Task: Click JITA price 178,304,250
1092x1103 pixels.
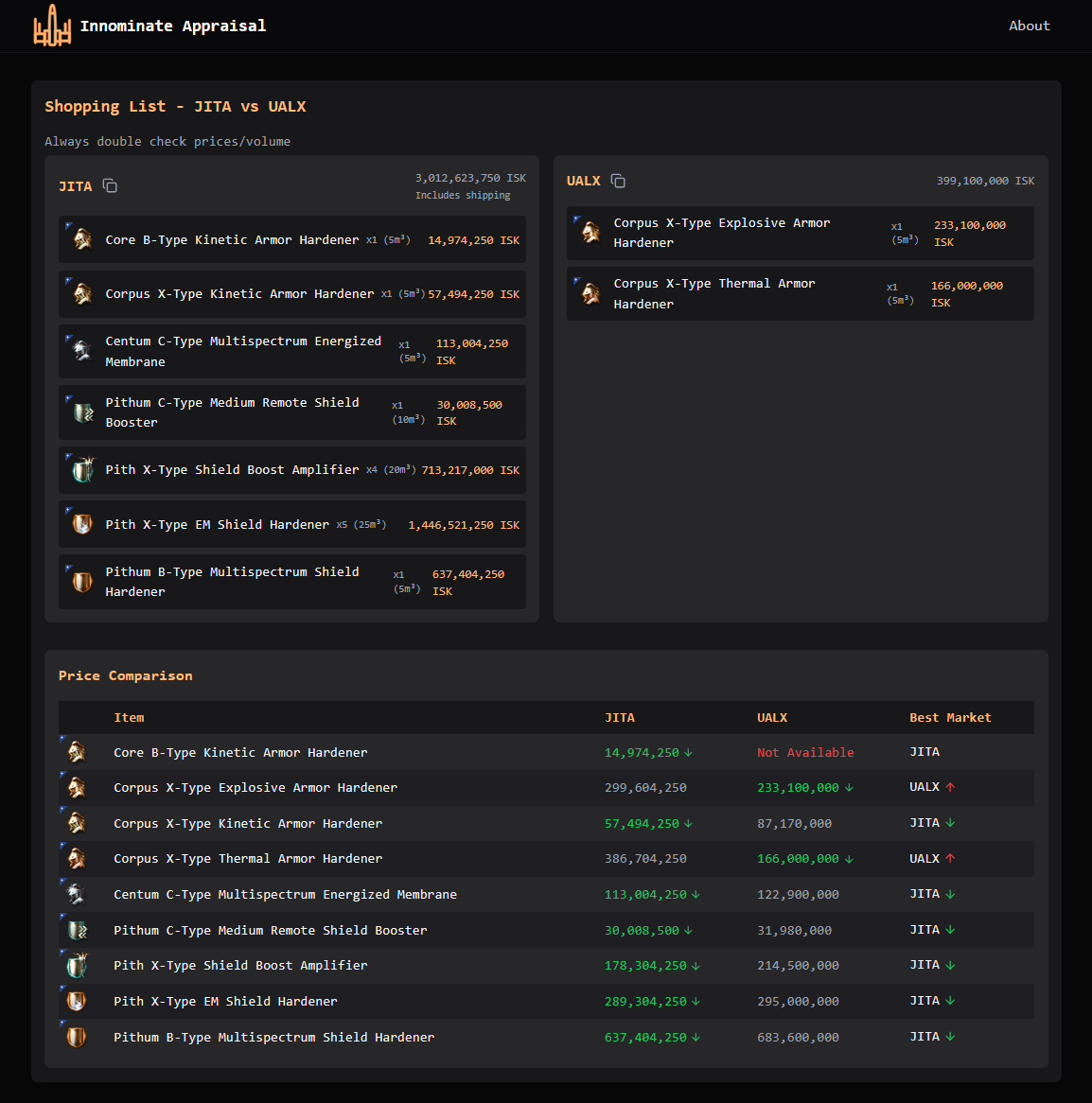Action: [x=645, y=965]
